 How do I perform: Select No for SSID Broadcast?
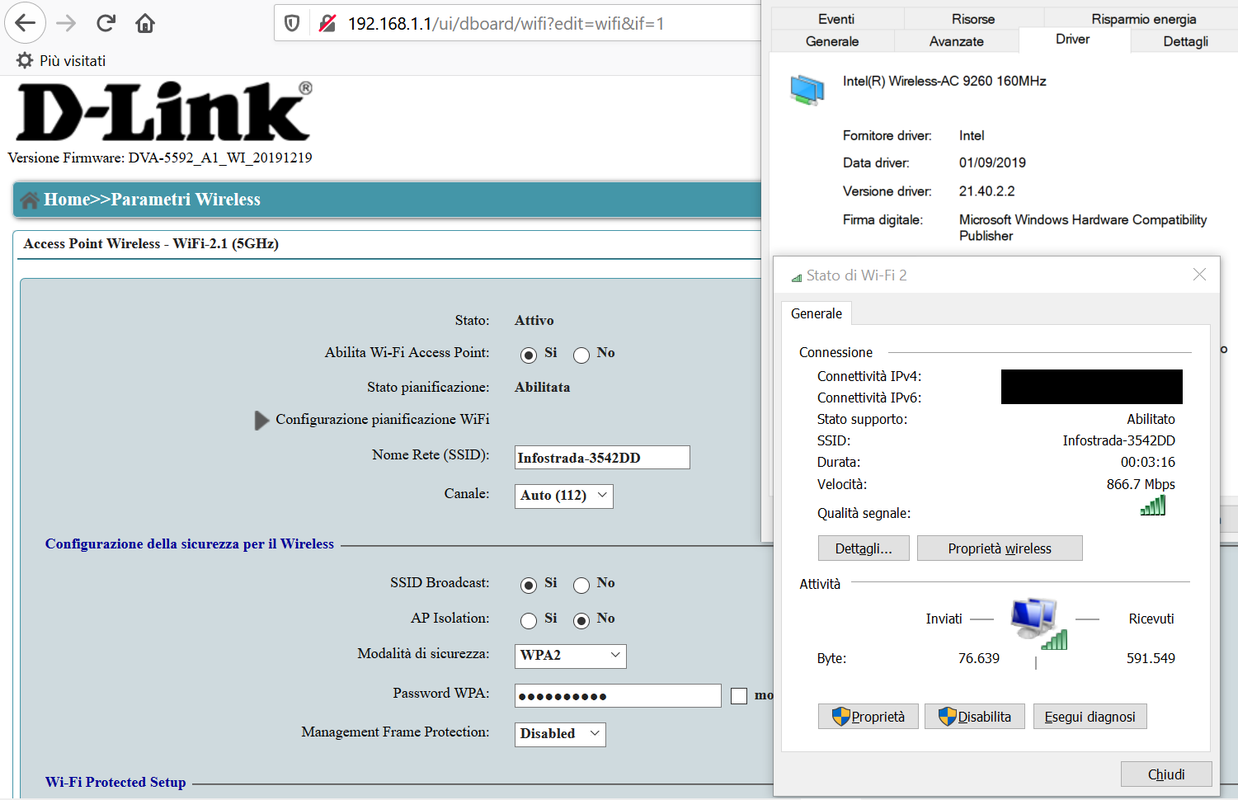pyautogui.click(x=581, y=585)
